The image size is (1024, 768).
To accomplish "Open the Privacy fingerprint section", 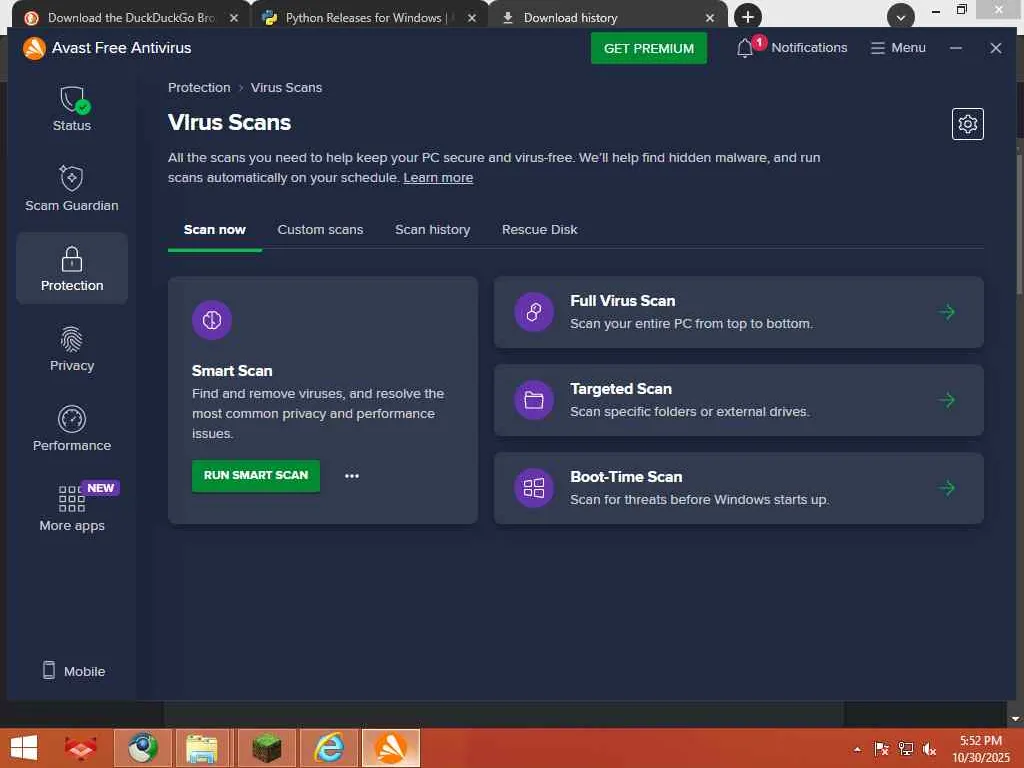I will pyautogui.click(x=72, y=348).
